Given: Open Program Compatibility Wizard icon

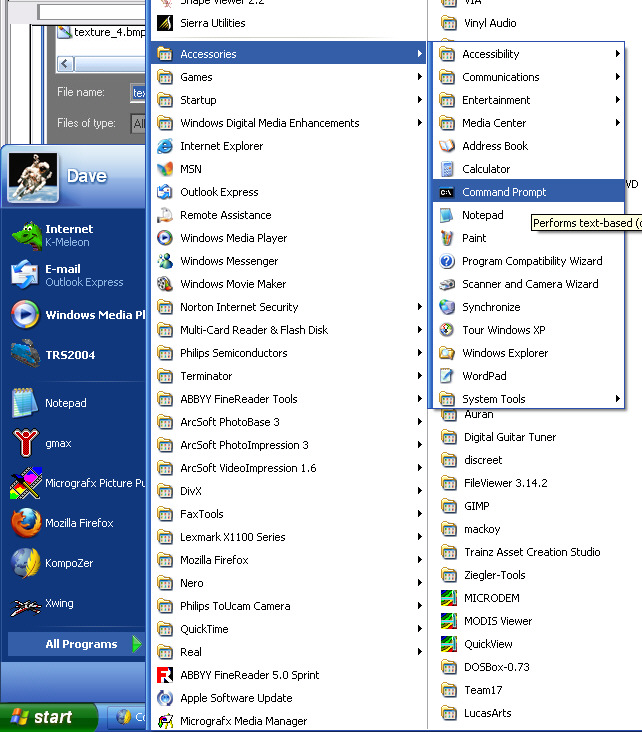Looking at the screenshot, I should (x=447, y=261).
